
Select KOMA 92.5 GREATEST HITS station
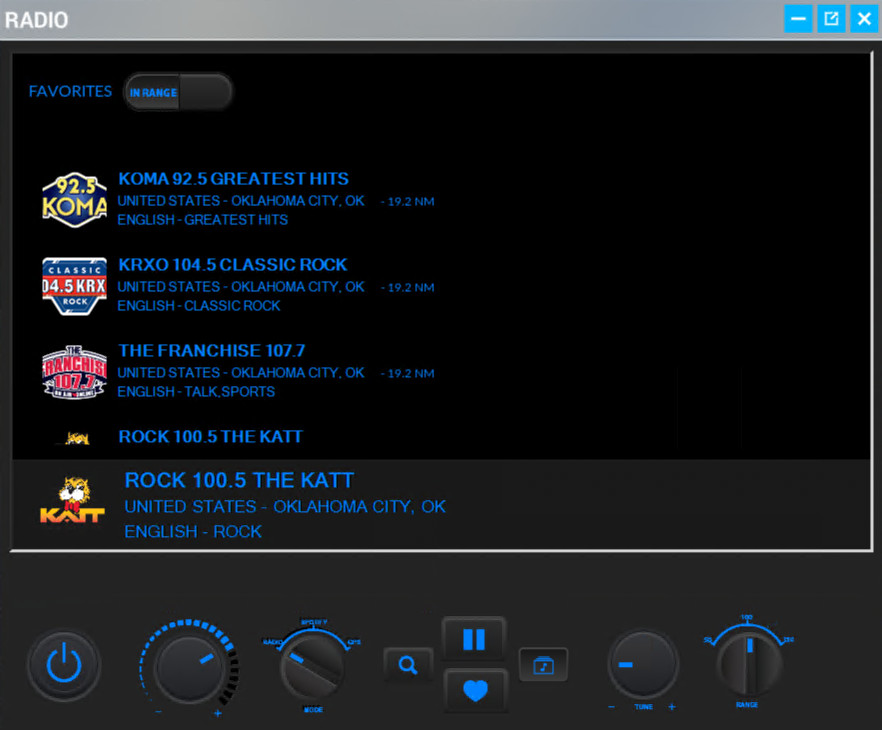tap(233, 178)
